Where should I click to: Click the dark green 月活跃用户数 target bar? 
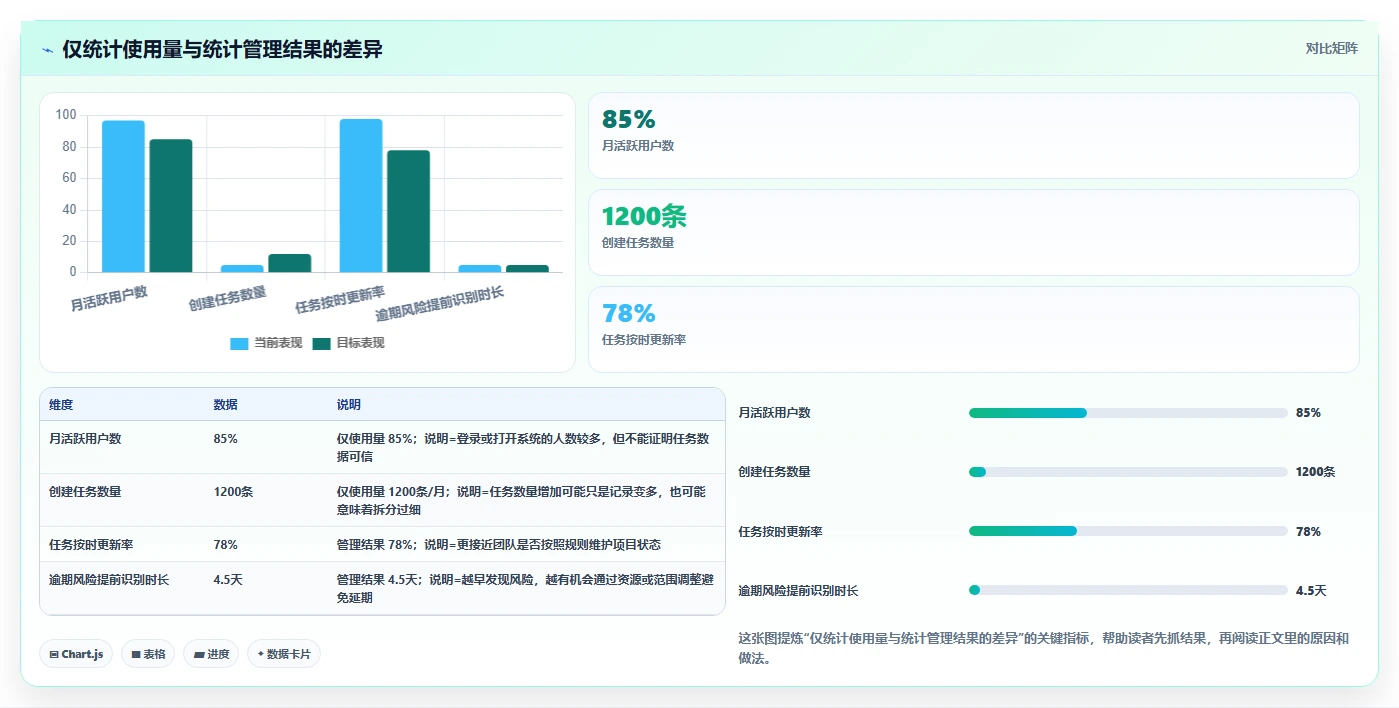point(171,206)
